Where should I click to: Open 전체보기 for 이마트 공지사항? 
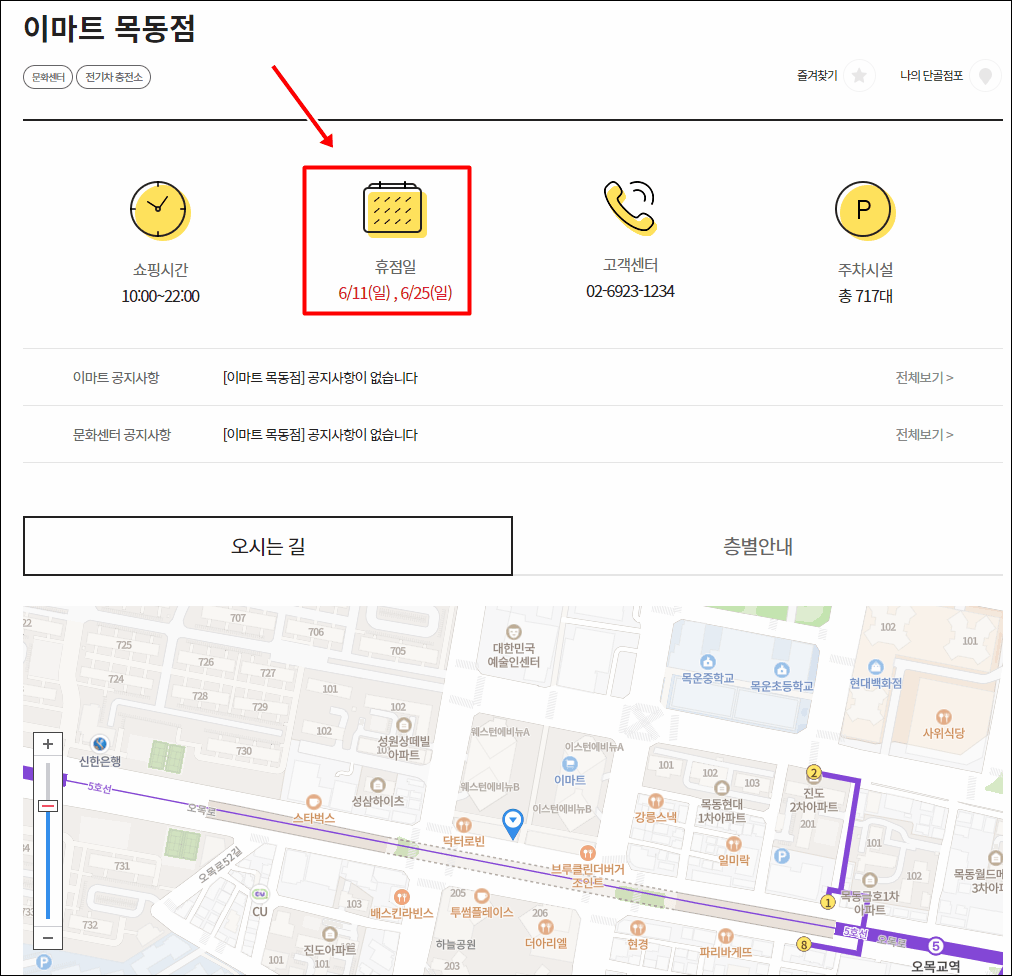tap(924, 378)
